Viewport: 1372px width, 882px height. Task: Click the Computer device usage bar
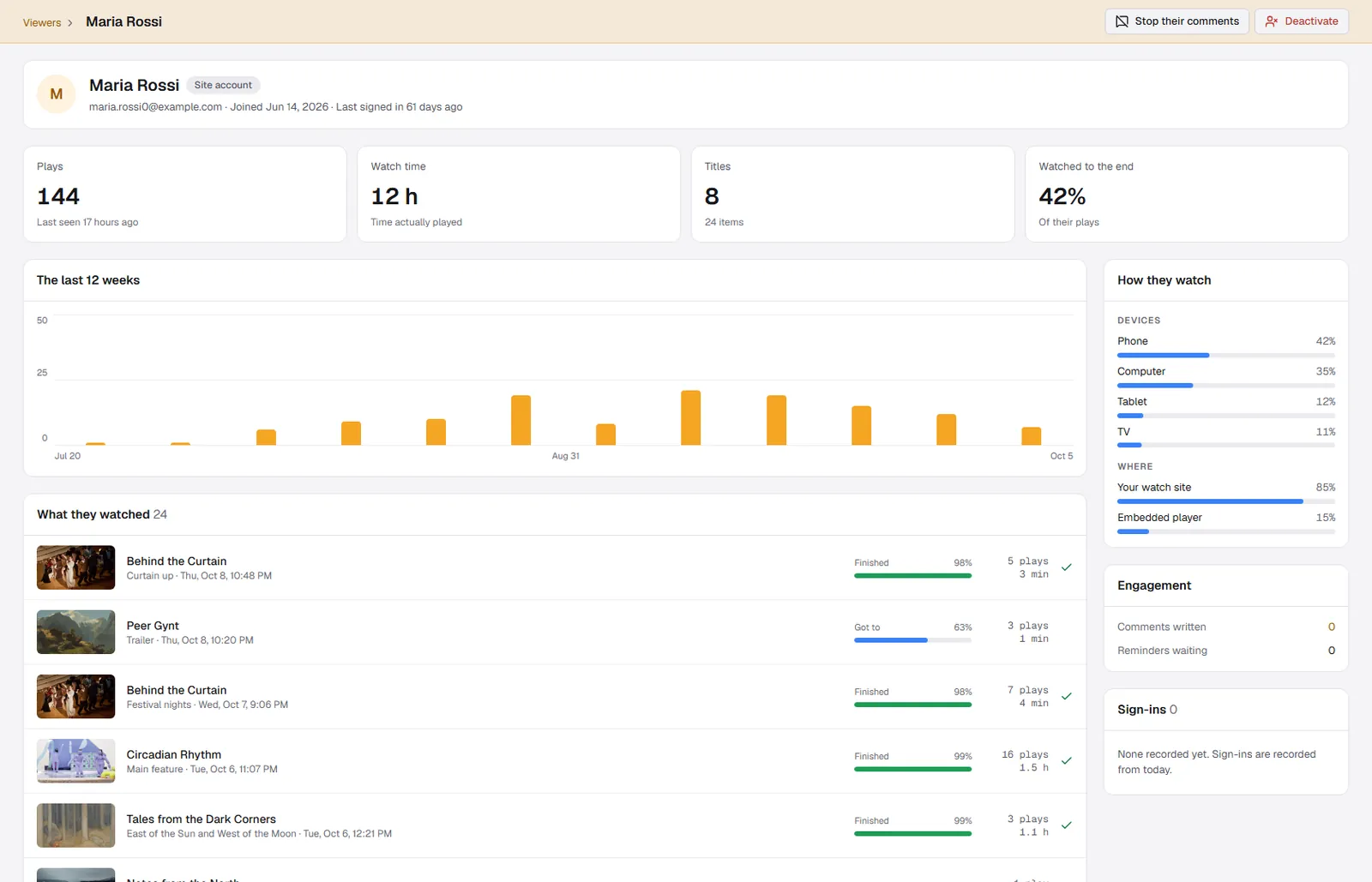[1226, 386]
